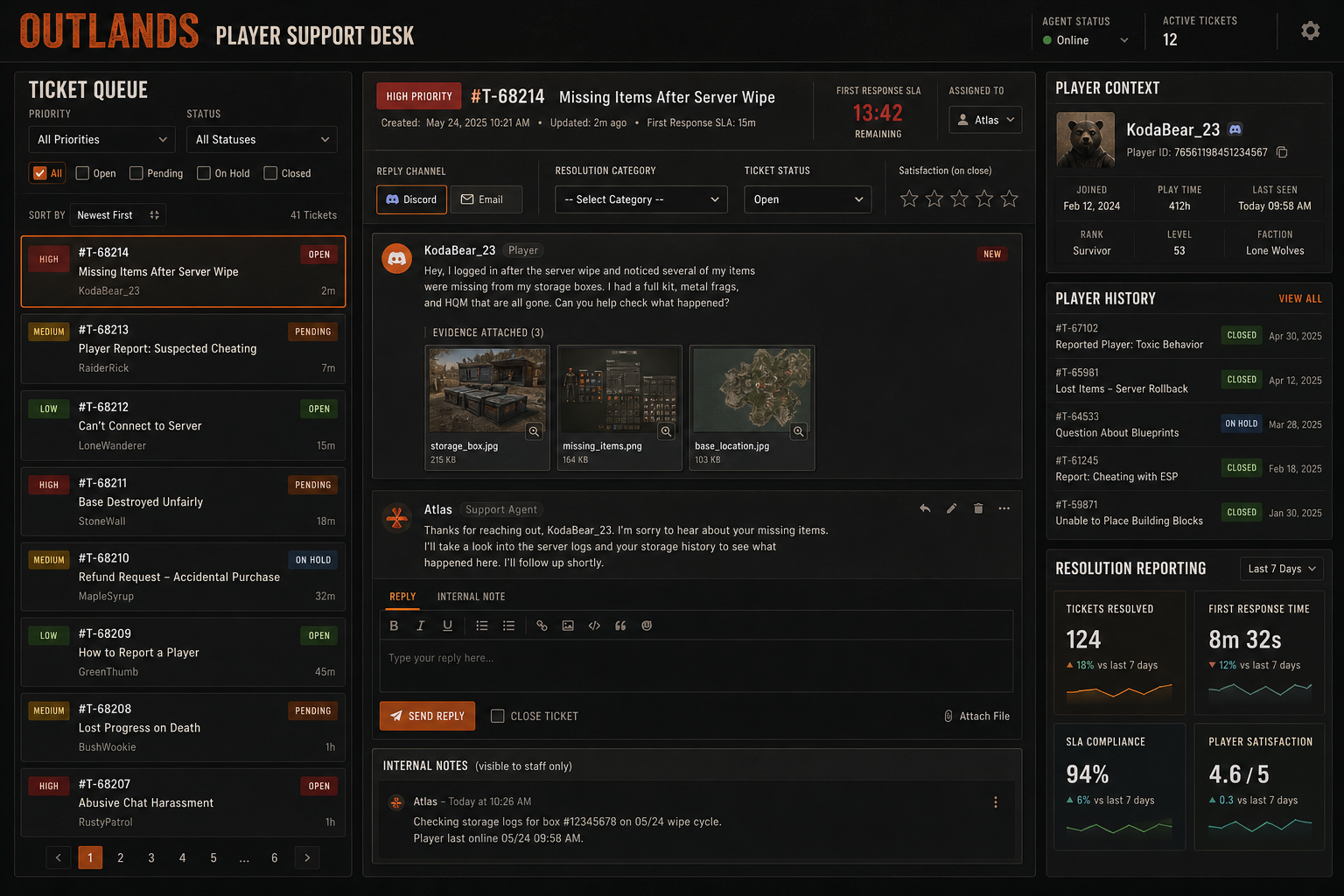This screenshot has width=1344, height=896.
Task: Click View All in Player History
Action: click(1300, 298)
